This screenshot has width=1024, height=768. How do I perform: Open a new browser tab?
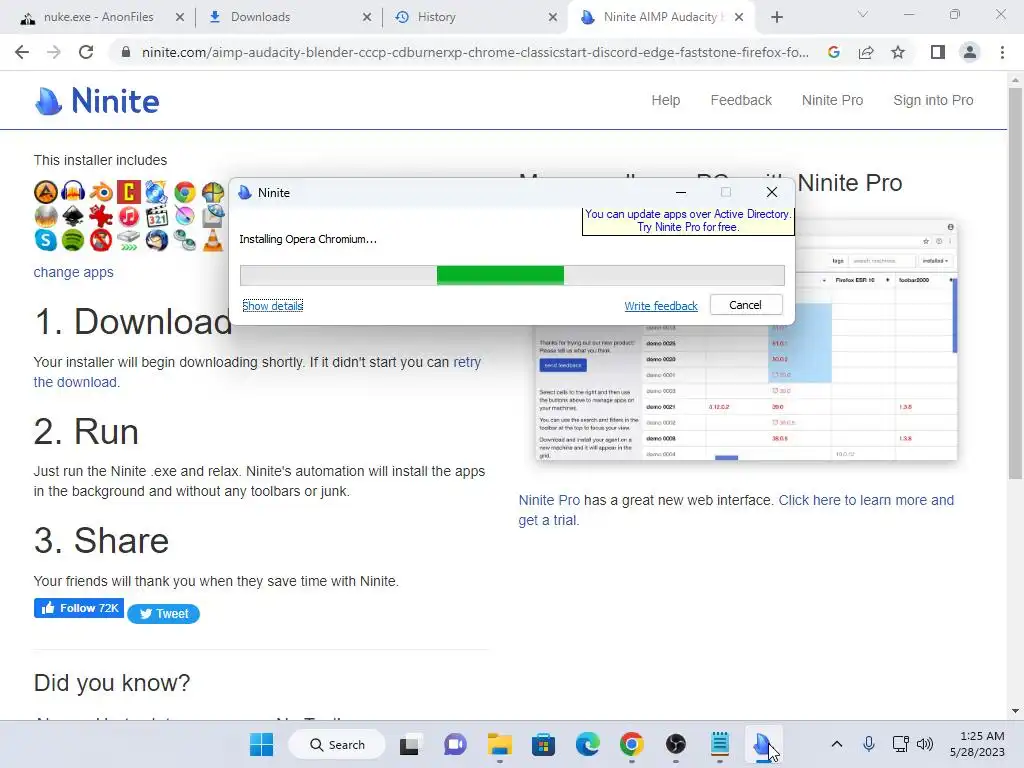click(x=776, y=17)
